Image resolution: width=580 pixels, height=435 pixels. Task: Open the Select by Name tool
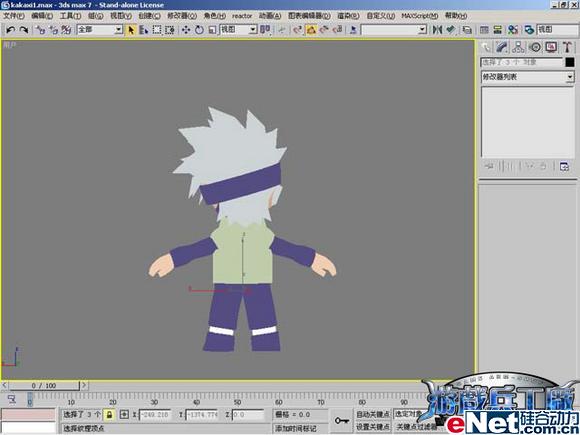tap(144, 30)
